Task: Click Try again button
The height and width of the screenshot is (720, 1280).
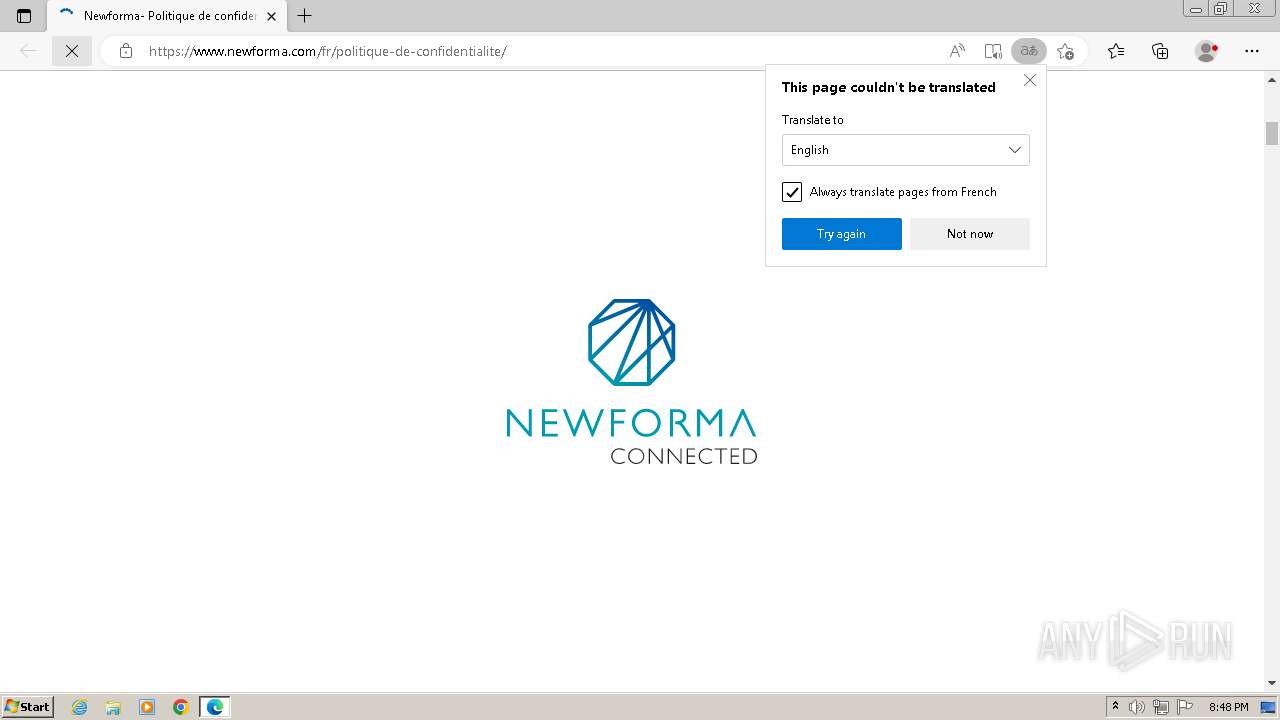Action: pos(841,234)
